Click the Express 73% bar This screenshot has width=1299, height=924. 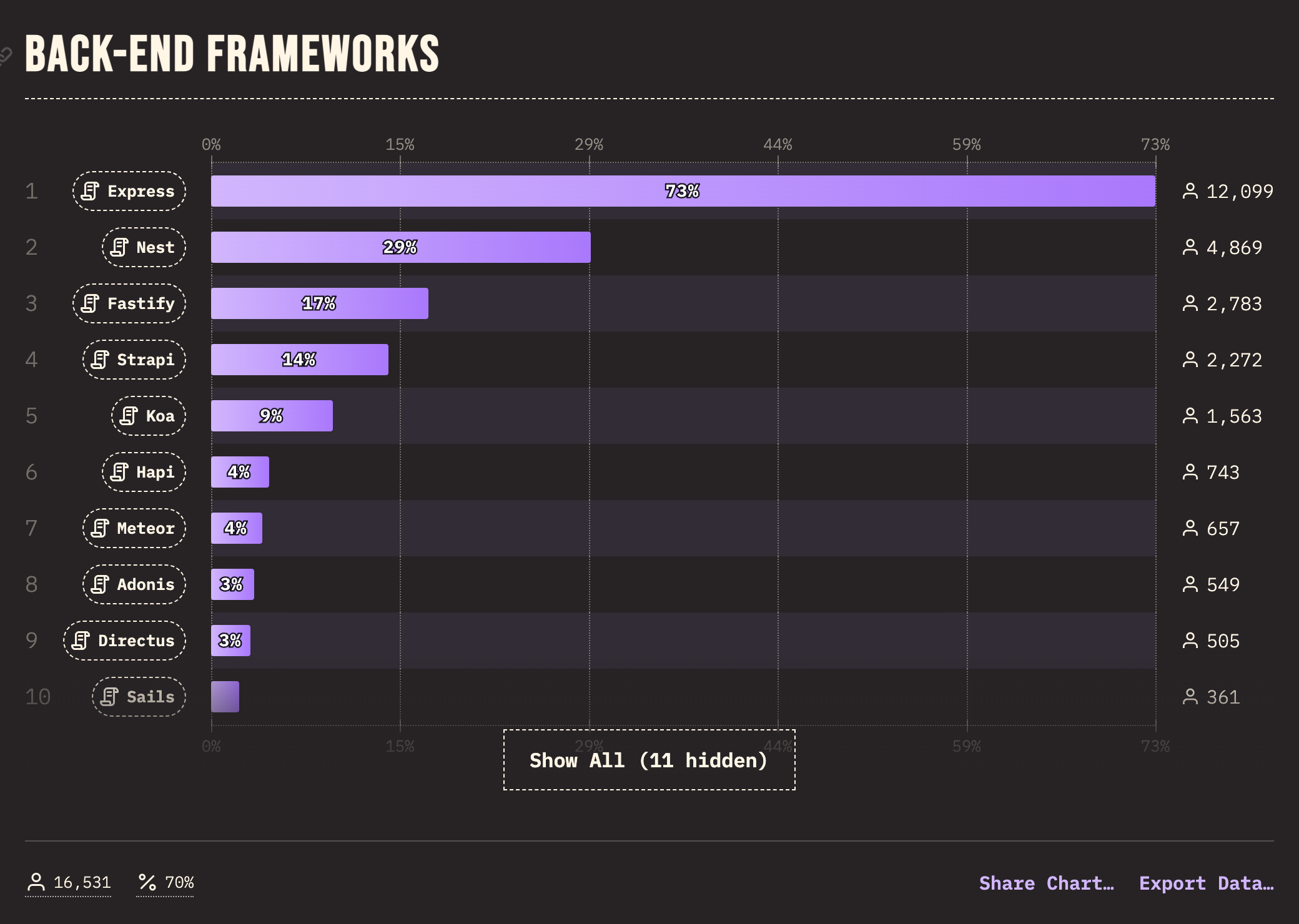tap(683, 191)
